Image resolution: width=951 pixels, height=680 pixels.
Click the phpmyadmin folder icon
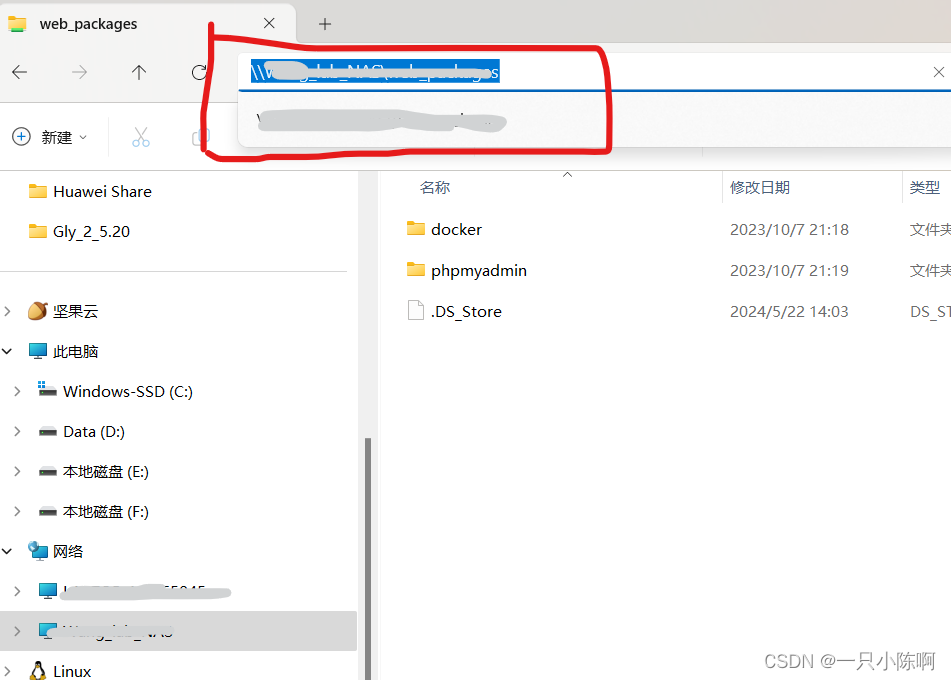(x=415, y=269)
